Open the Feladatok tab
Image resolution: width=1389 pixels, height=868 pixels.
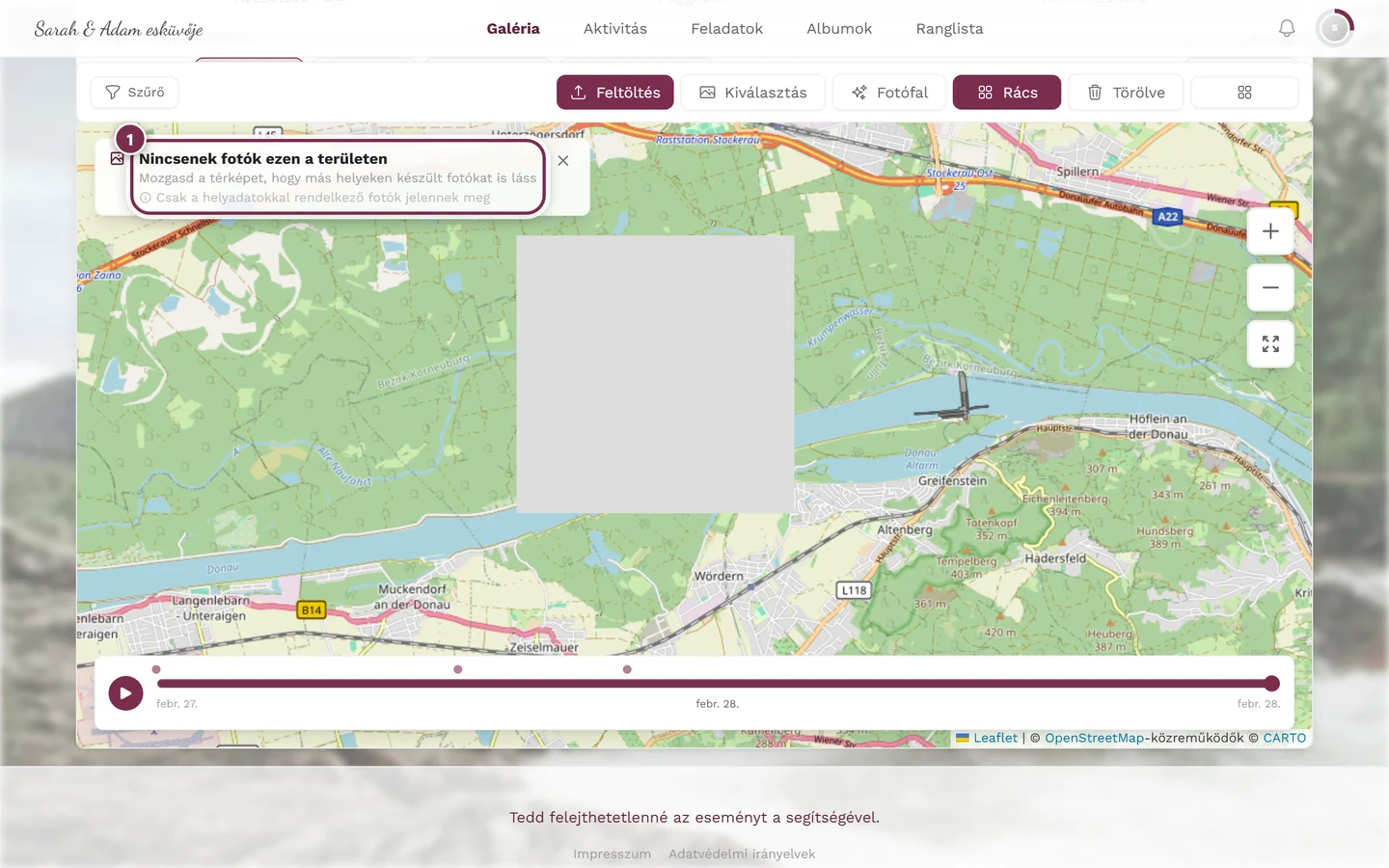click(x=727, y=29)
